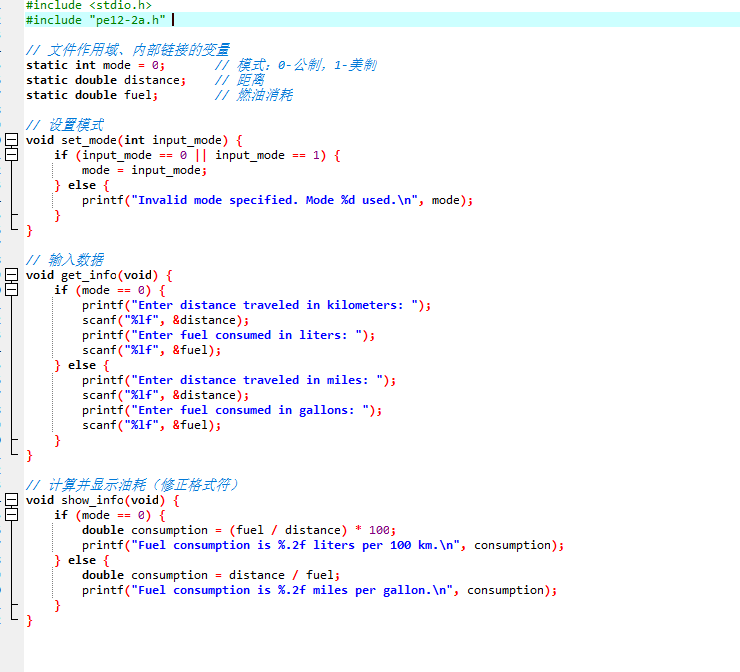Click the 距离 comment after distance
Viewport: 740px width, 672px height.
(240, 80)
